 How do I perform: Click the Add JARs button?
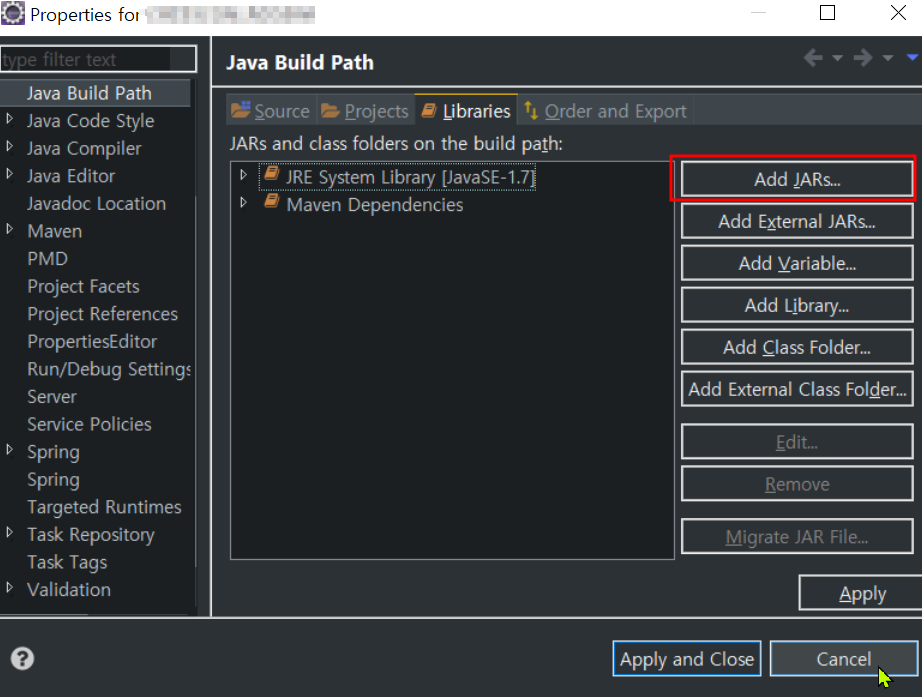click(x=797, y=179)
